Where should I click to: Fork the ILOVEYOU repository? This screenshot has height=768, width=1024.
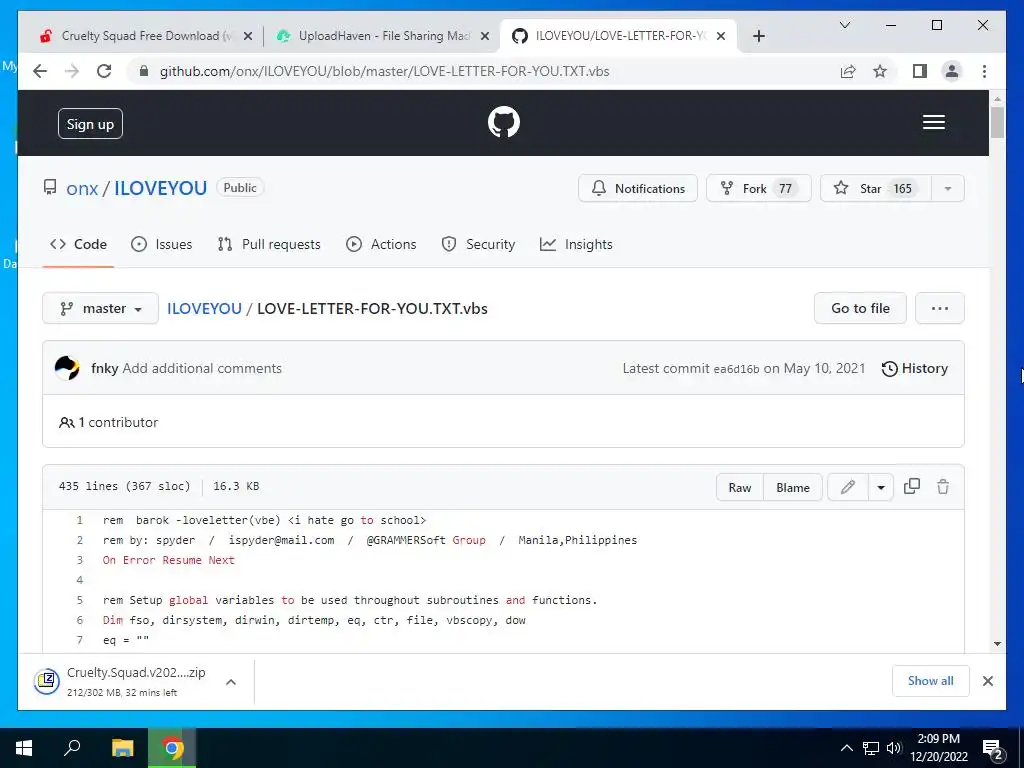[x=758, y=189]
